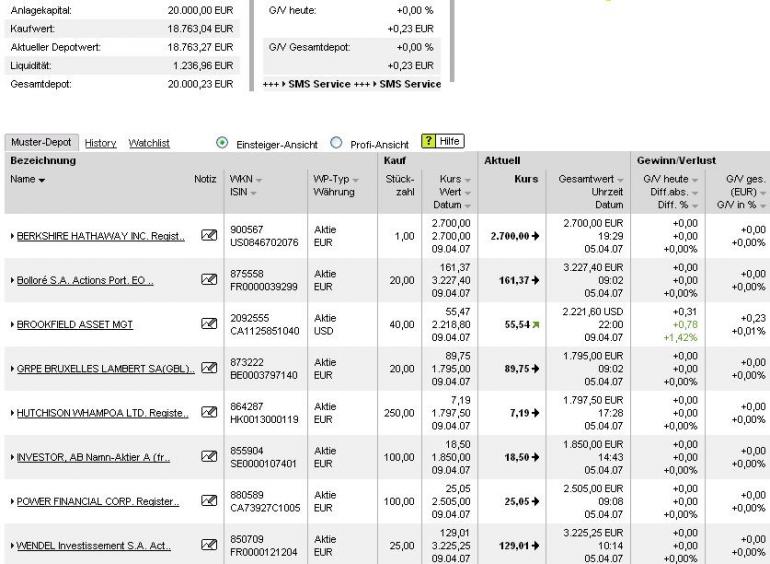Open the BROOKFIELD ASSET MGT link

point(75,324)
